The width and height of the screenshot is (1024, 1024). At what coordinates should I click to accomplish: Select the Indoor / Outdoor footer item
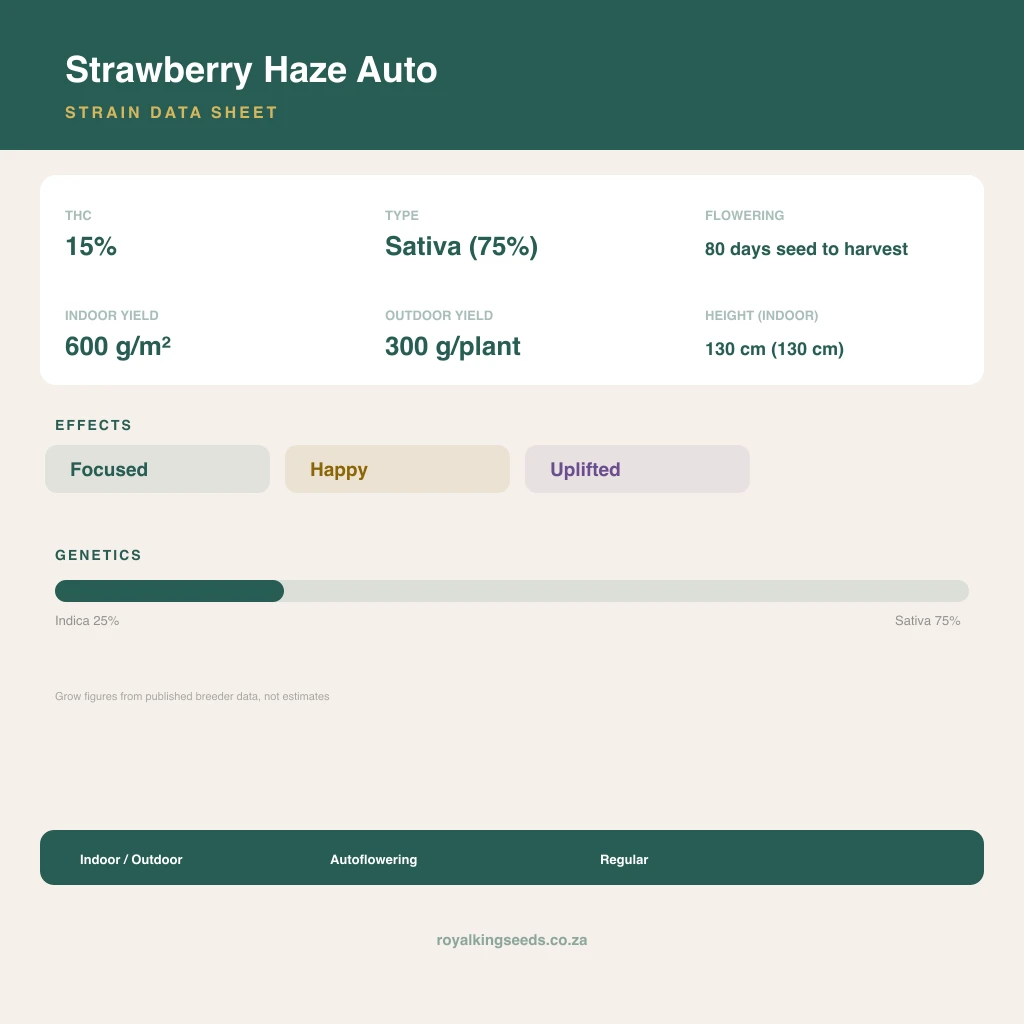pos(131,859)
